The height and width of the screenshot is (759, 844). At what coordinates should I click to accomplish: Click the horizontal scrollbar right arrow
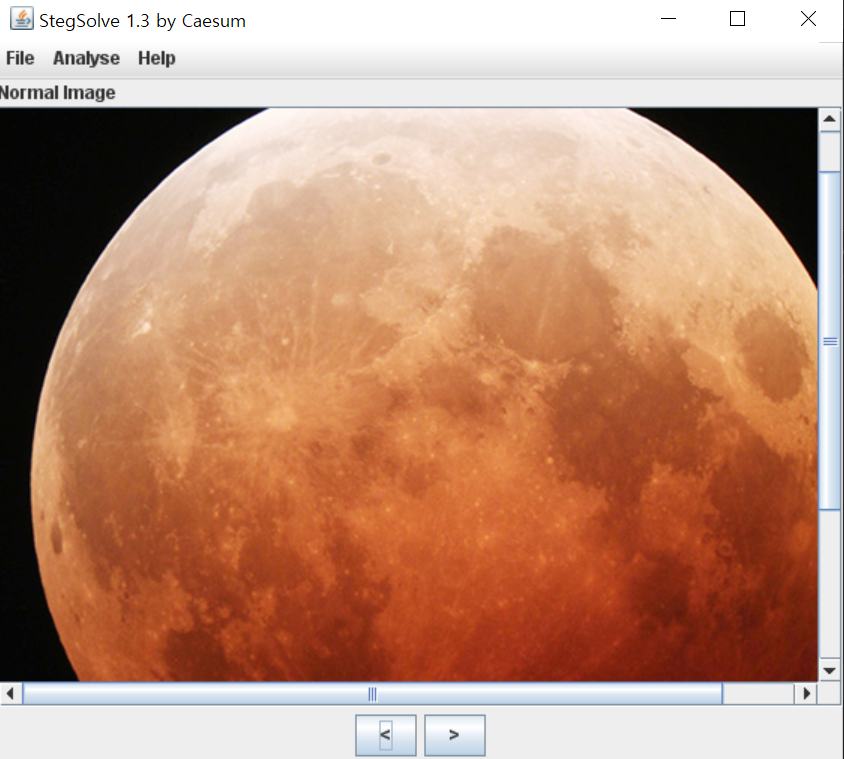(x=806, y=693)
